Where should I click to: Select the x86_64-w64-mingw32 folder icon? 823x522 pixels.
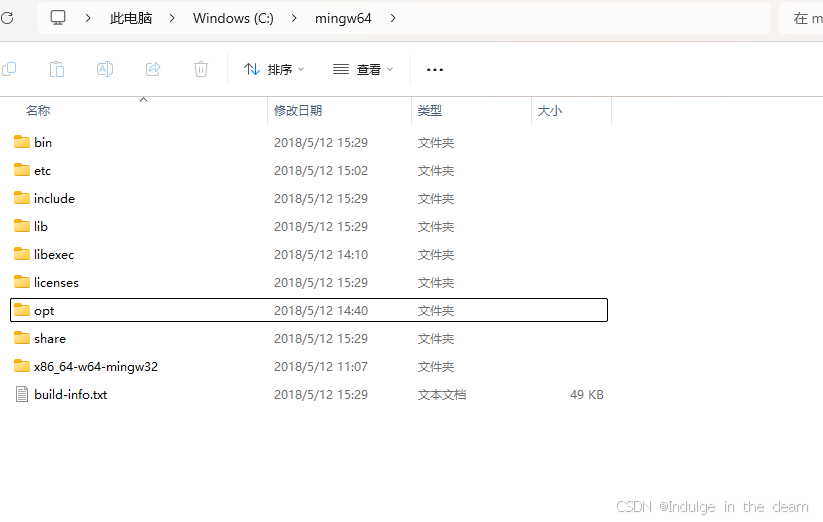click(22, 366)
